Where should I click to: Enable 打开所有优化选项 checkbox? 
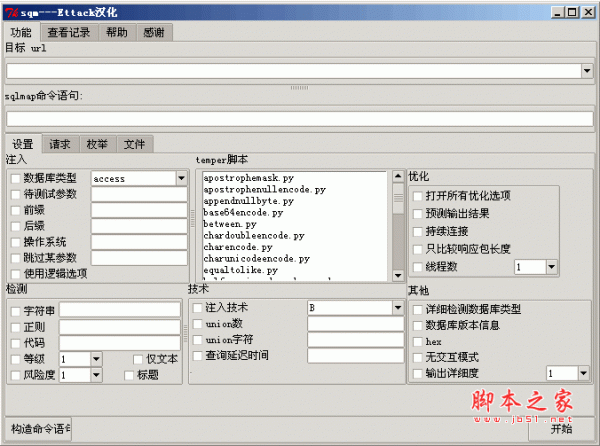point(417,196)
